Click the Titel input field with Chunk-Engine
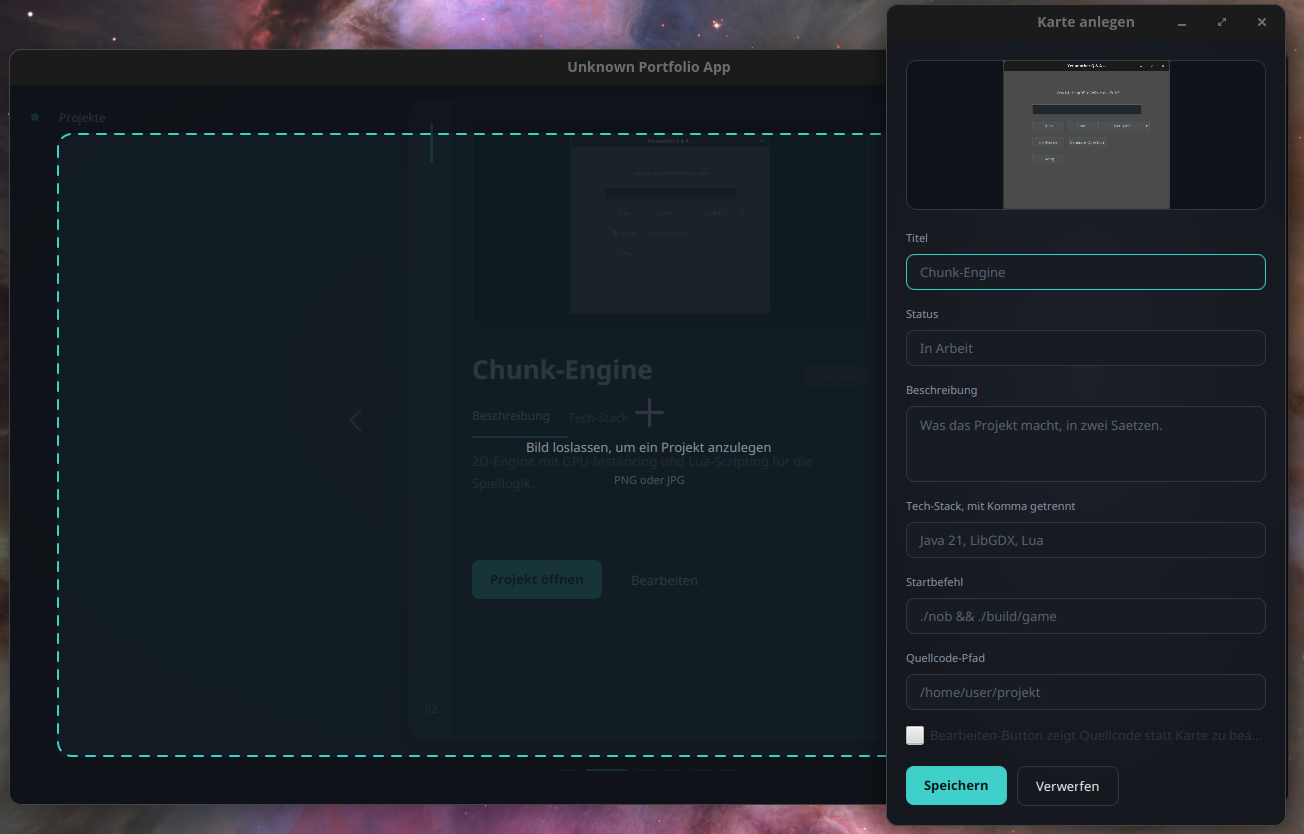 click(1085, 272)
